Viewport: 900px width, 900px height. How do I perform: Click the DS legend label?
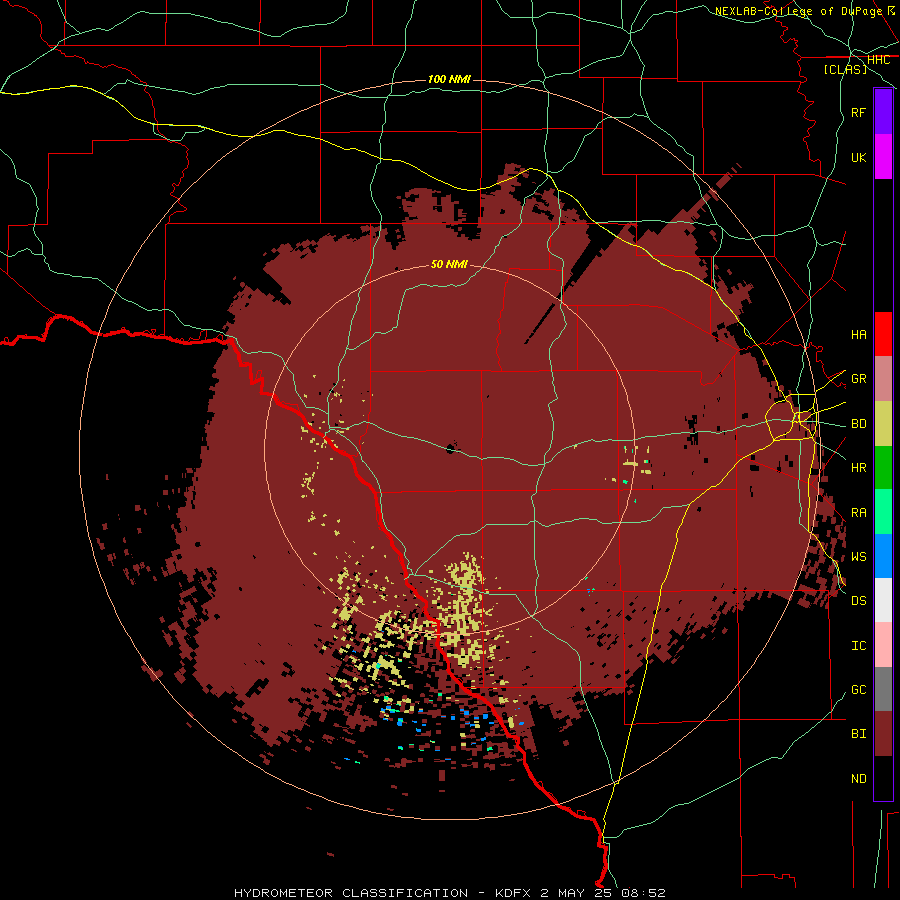coord(859,601)
